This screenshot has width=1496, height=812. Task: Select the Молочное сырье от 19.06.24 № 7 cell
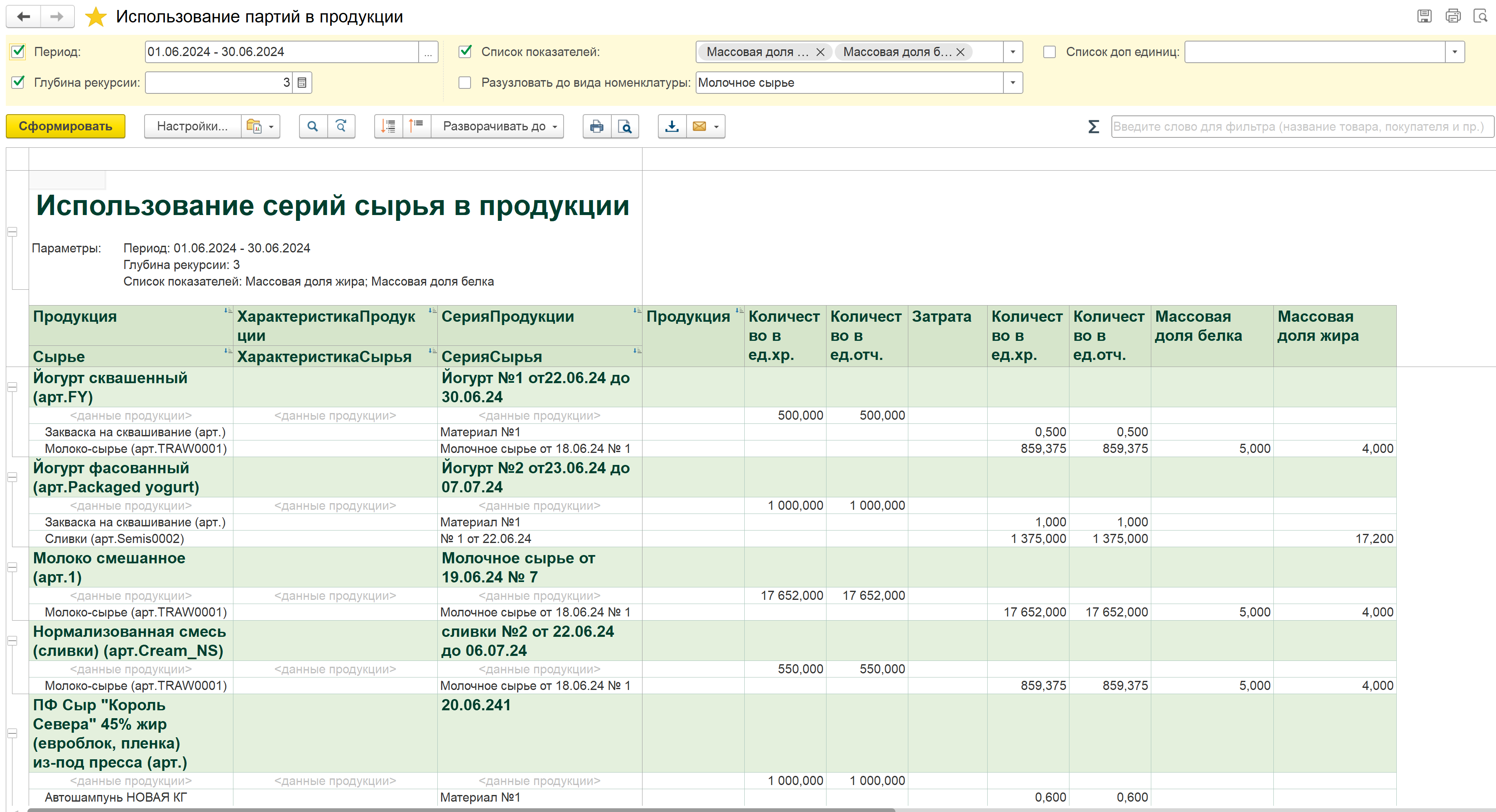540,567
